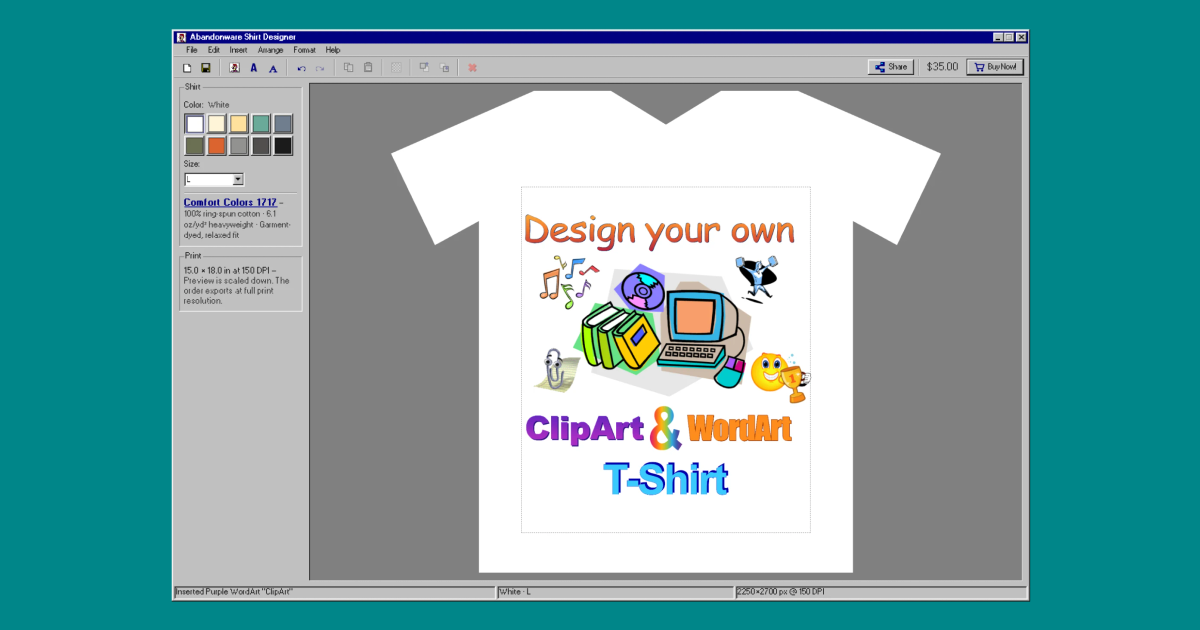1200x630 pixels.
Task: Select the blue T-Shirt WordArt text
Action: pyautogui.click(x=665, y=479)
